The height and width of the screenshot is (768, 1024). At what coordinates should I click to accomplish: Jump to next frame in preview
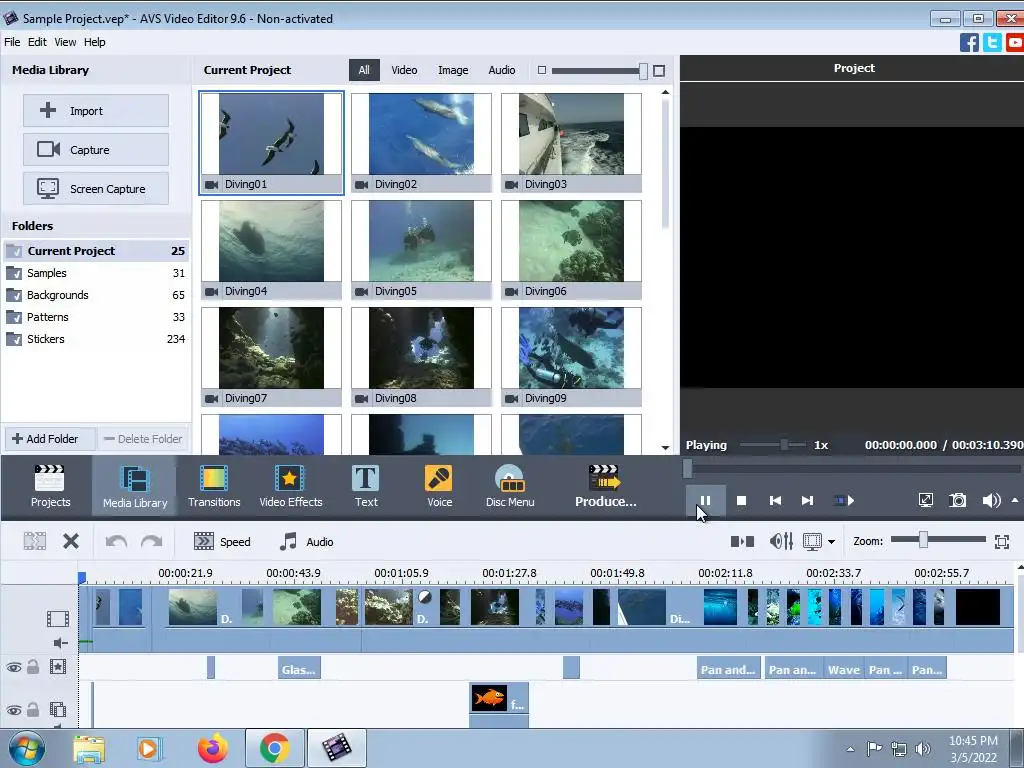click(807, 501)
